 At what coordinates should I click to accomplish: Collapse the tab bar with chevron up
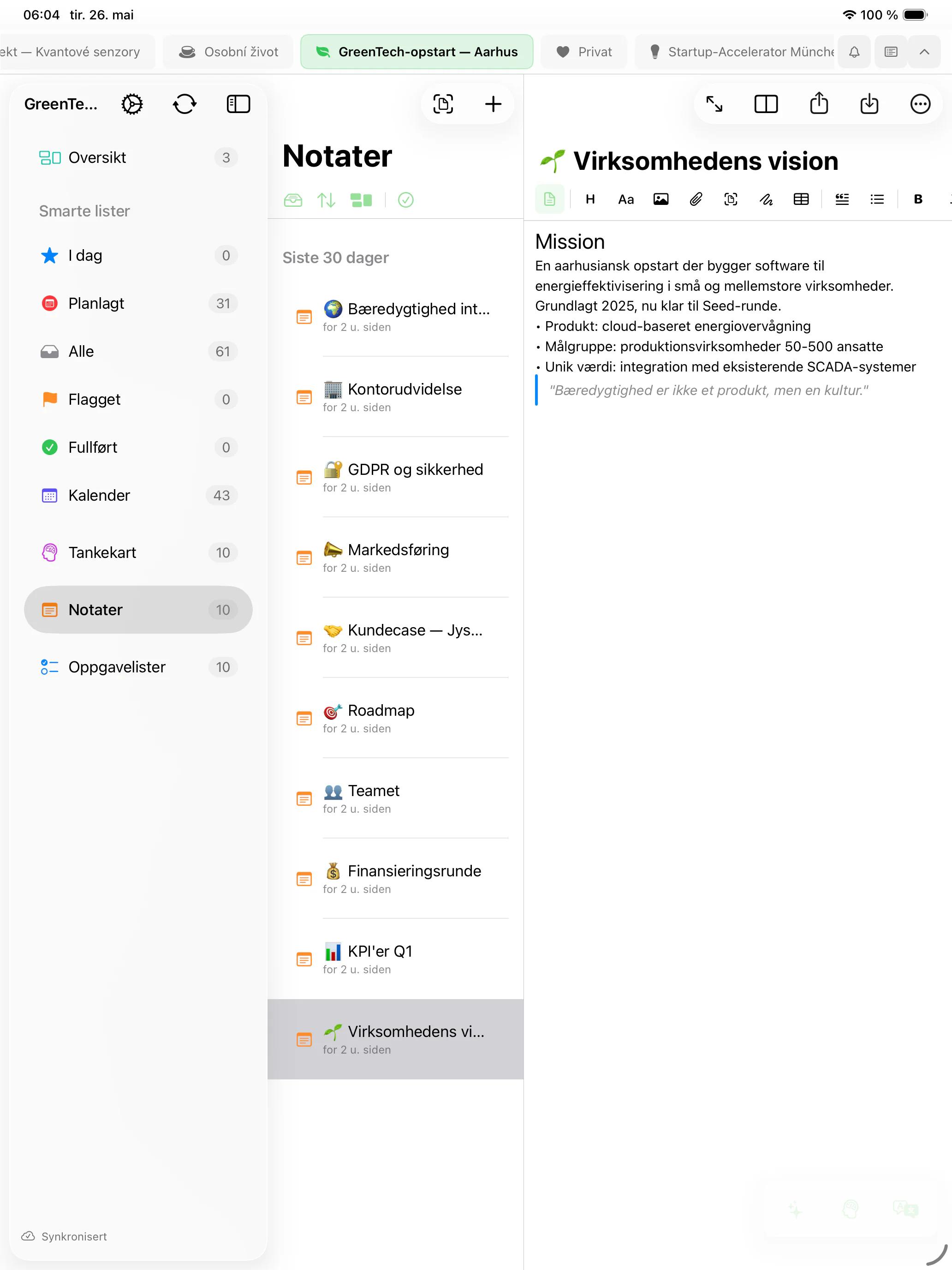[924, 52]
